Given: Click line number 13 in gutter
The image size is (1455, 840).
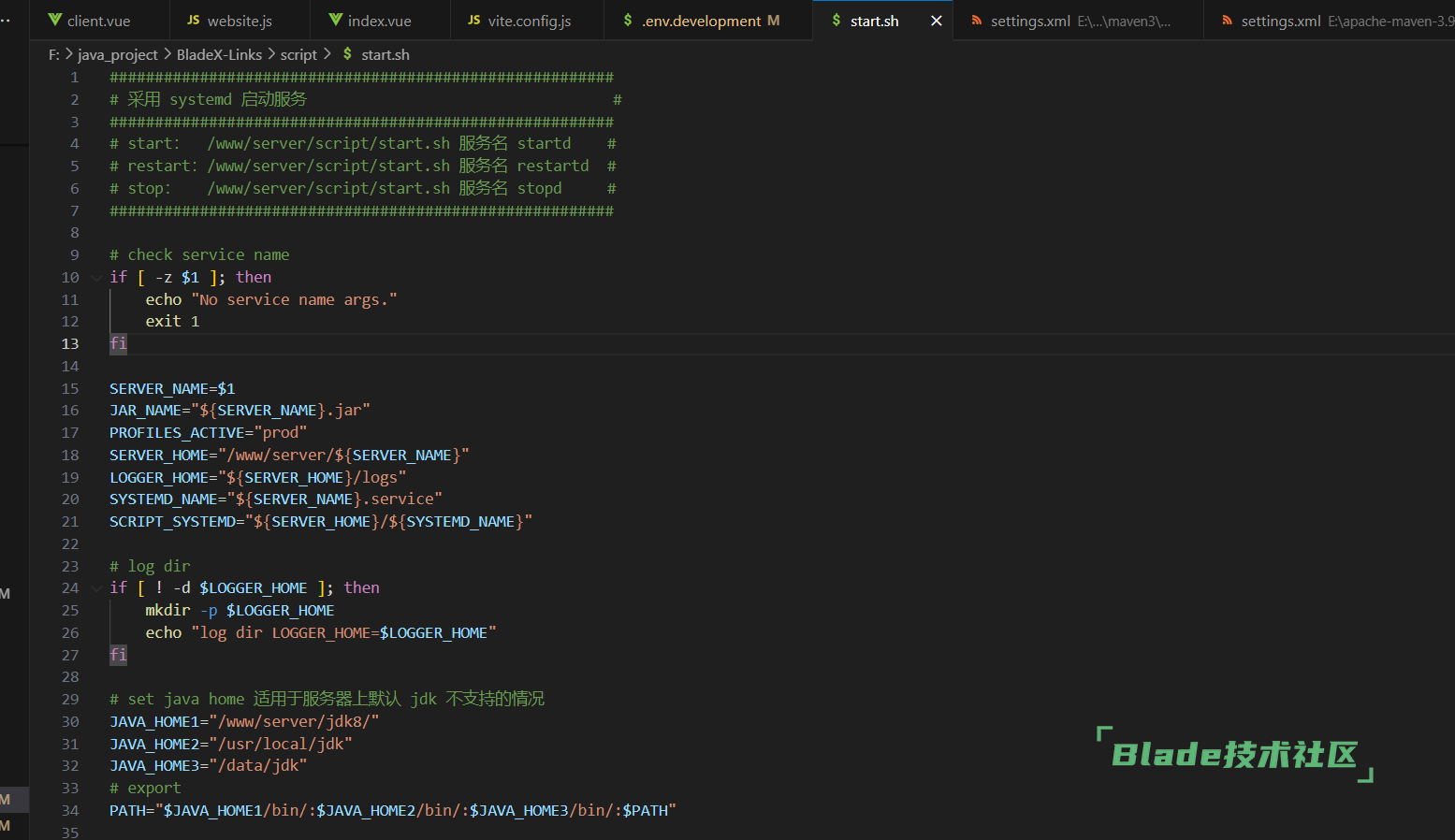Looking at the screenshot, I should click(x=70, y=343).
